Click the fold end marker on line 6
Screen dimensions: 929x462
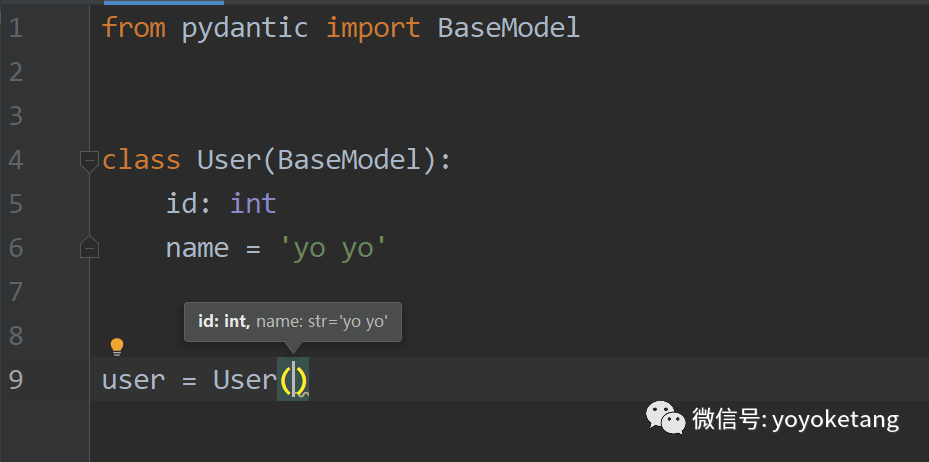[89, 248]
